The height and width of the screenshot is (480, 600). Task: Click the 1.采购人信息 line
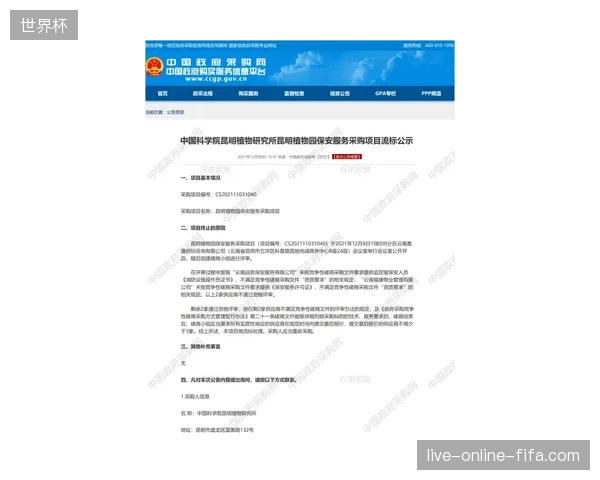tap(195, 397)
